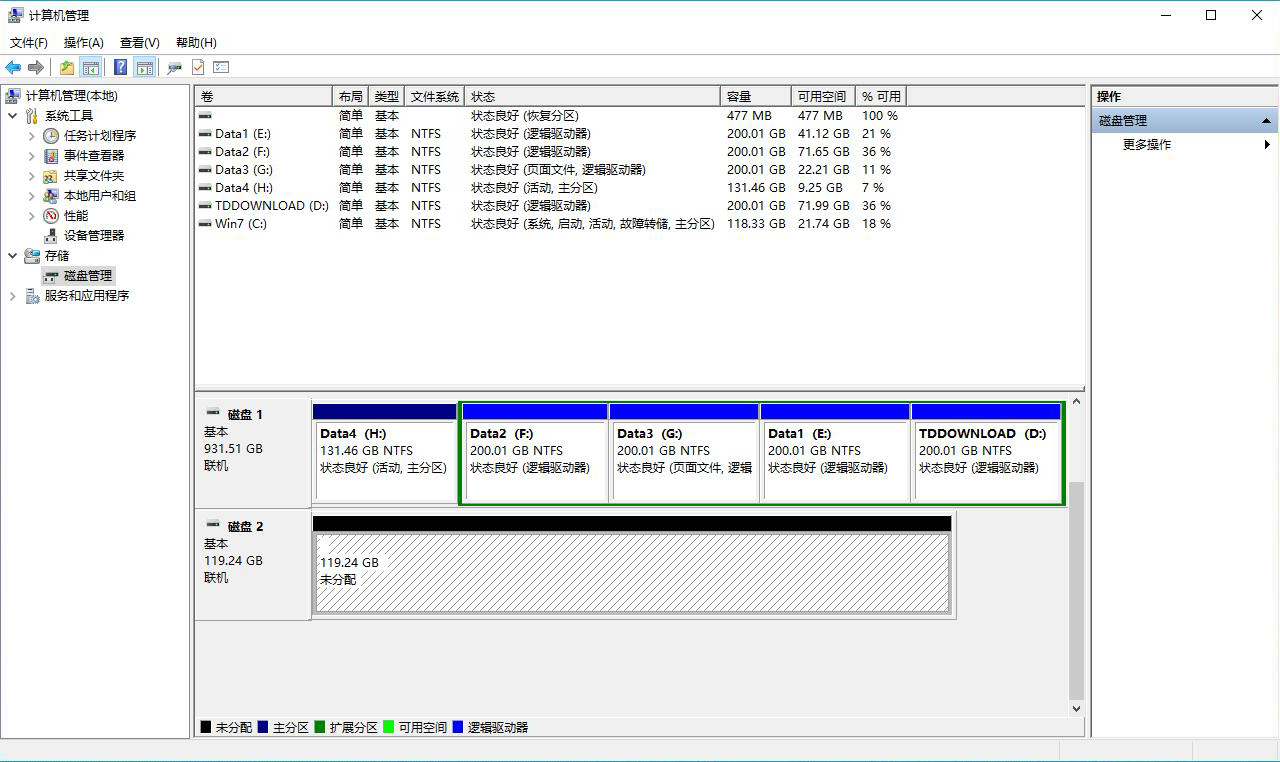Expand the 性能 tree node
The image size is (1280, 762).
coord(31,216)
